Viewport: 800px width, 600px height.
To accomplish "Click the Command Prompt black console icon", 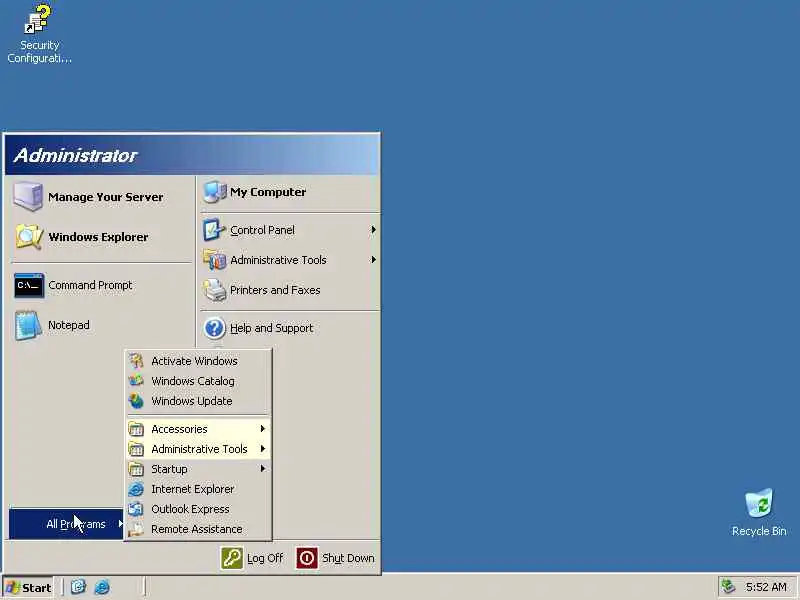I will 29,285.
